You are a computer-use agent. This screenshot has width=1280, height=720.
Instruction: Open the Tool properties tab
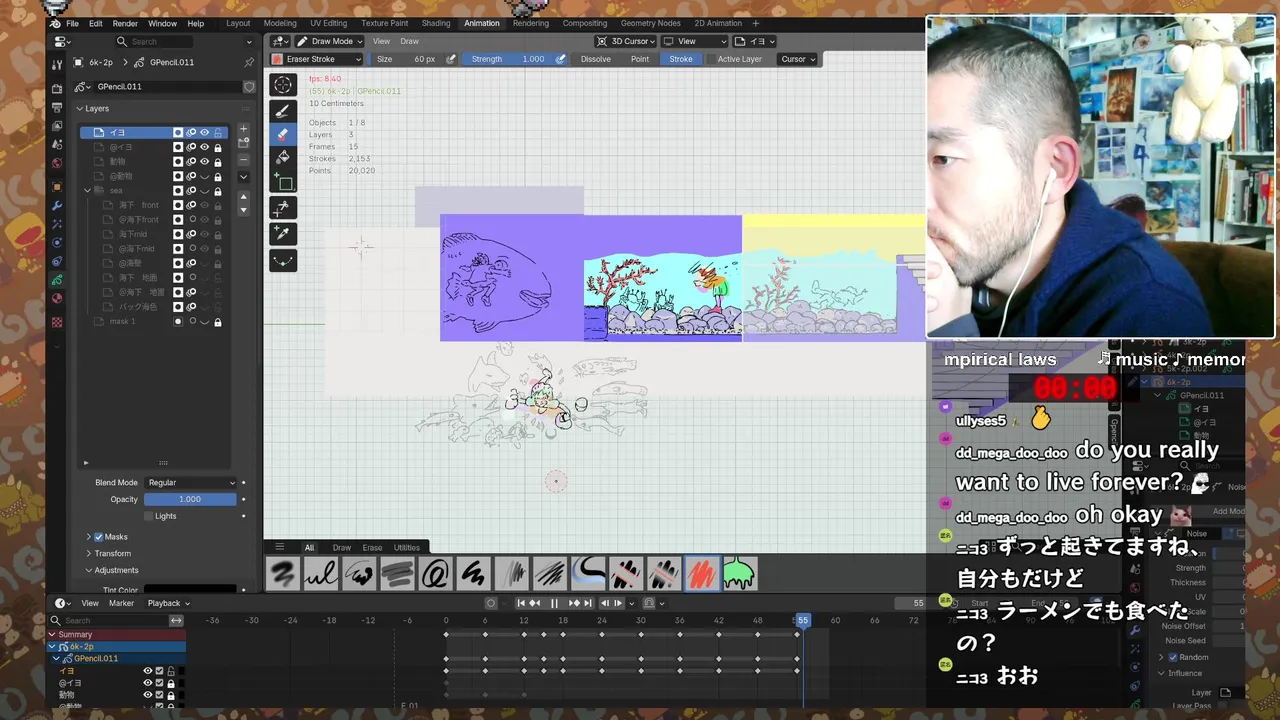57,63
